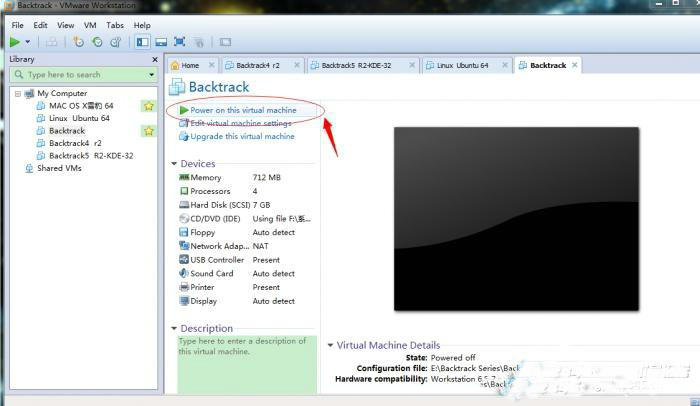Click the Display device icon

pyautogui.click(x=183, y=301)
